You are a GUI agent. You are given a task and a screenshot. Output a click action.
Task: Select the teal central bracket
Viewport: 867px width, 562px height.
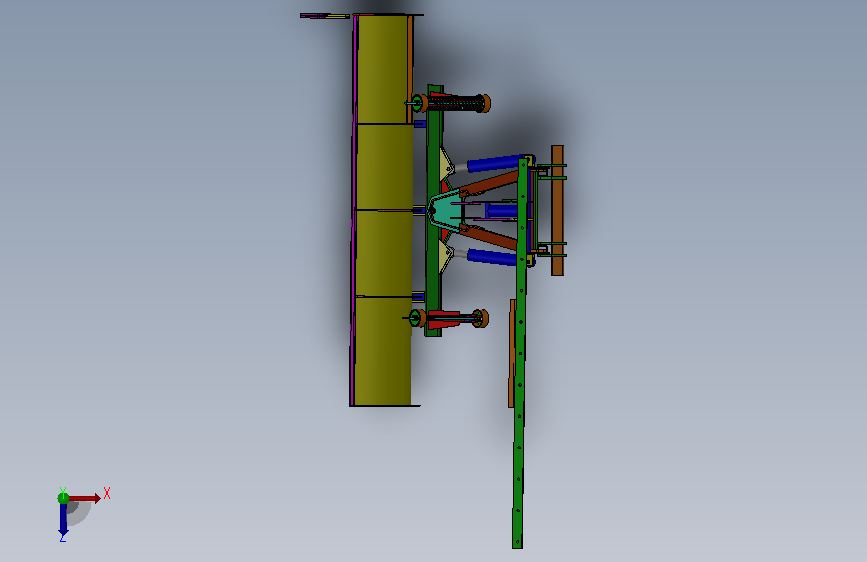point(445,210)
